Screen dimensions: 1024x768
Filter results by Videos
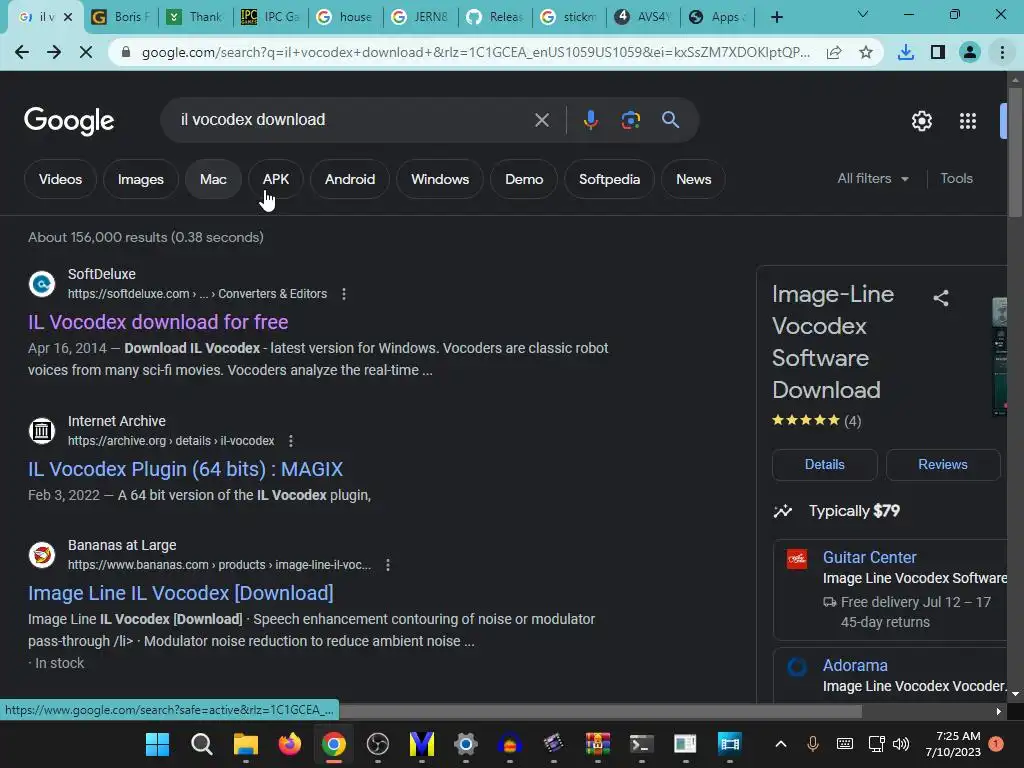60,179
